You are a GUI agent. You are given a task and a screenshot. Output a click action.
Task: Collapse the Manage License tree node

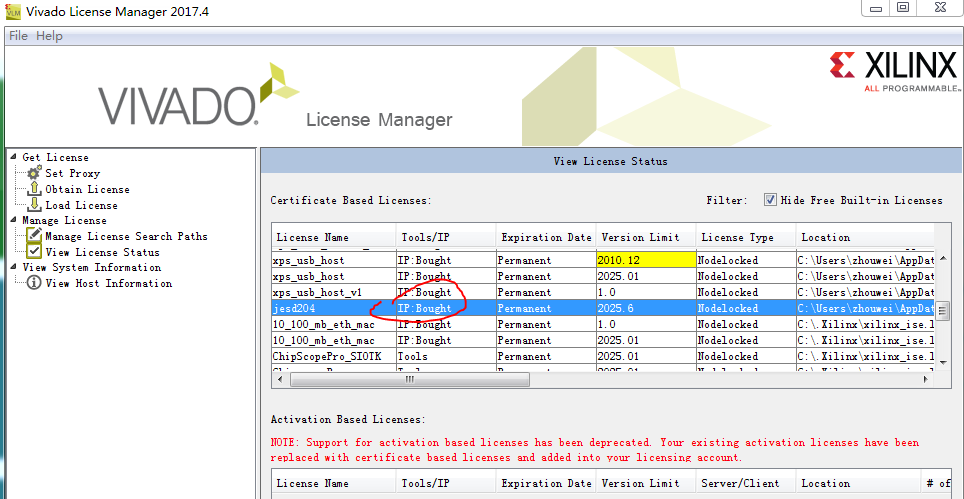click(x=14, y=220)
